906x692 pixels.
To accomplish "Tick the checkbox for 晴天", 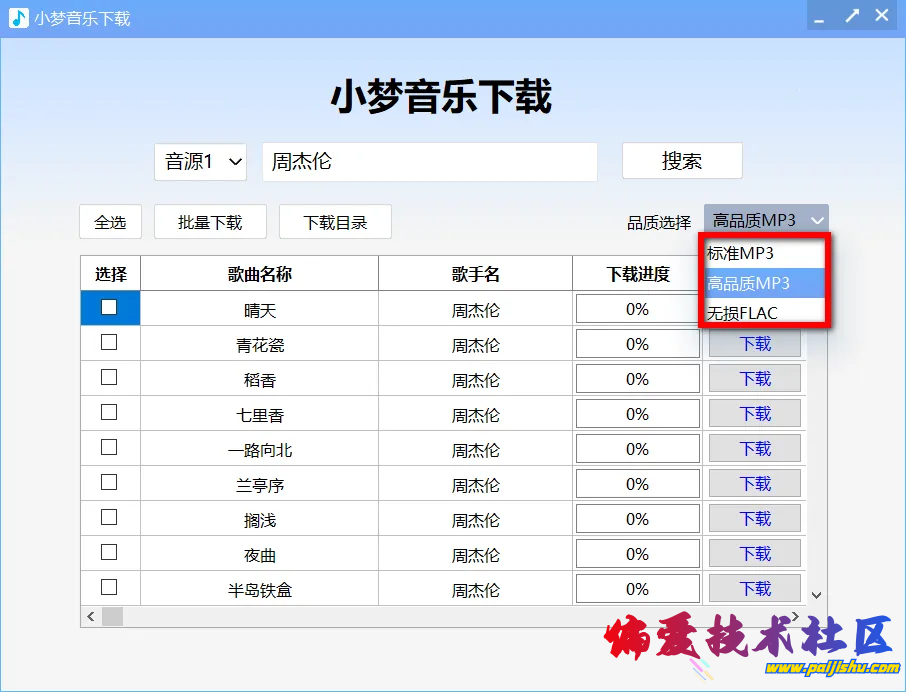I will tap(109, 308).
